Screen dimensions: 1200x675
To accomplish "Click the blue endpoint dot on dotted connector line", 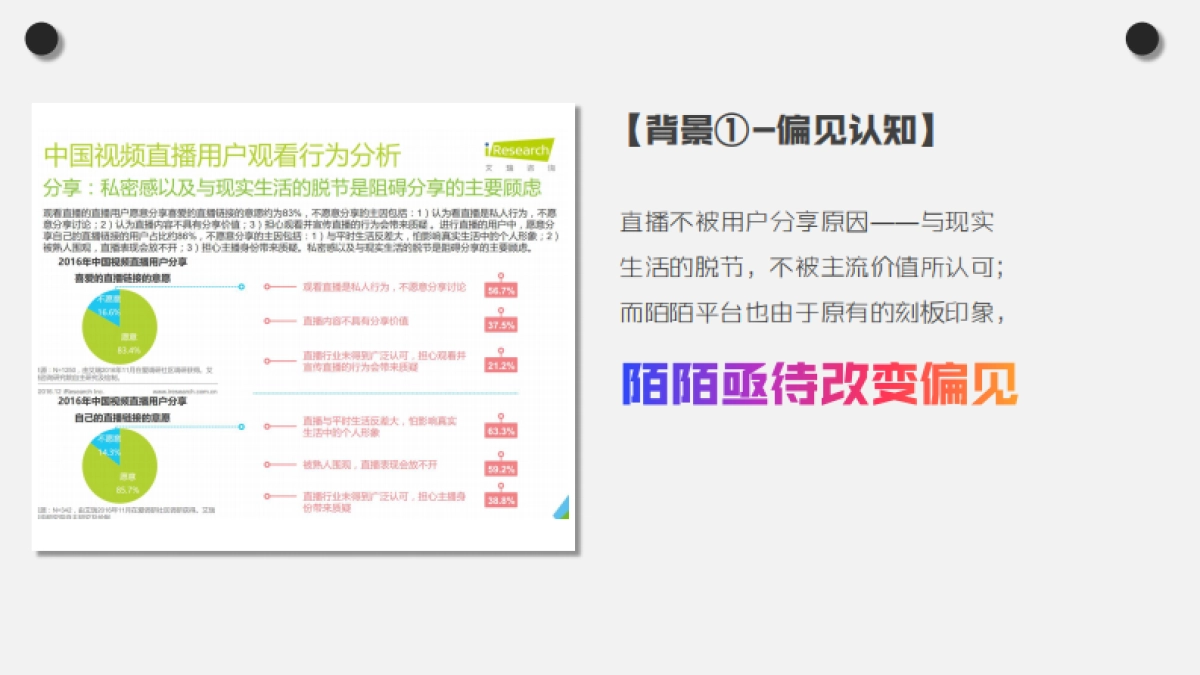I will pyautogui.click(x=243, y=286).
